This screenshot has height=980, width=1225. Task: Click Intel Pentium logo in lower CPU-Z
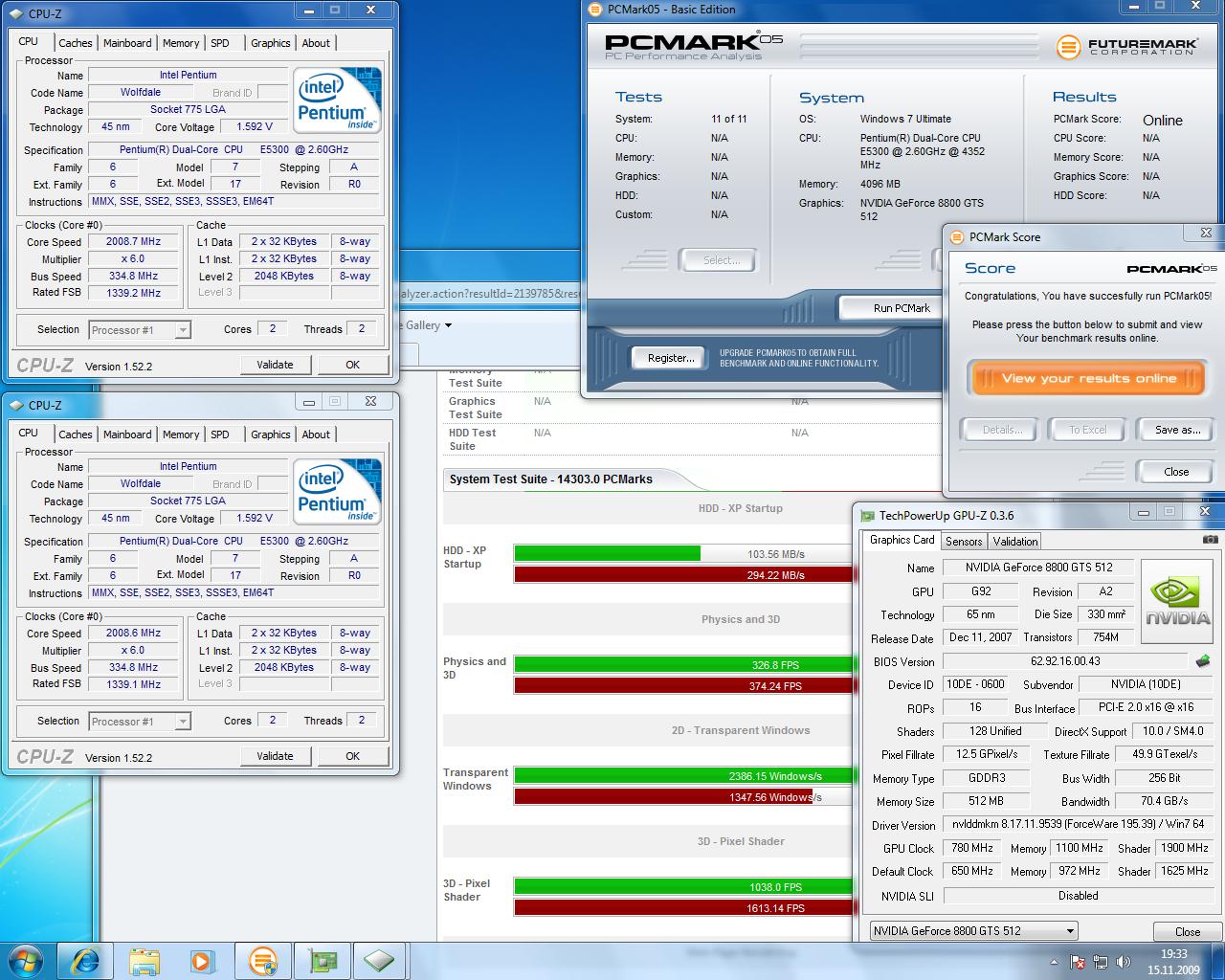pos(336,491)
